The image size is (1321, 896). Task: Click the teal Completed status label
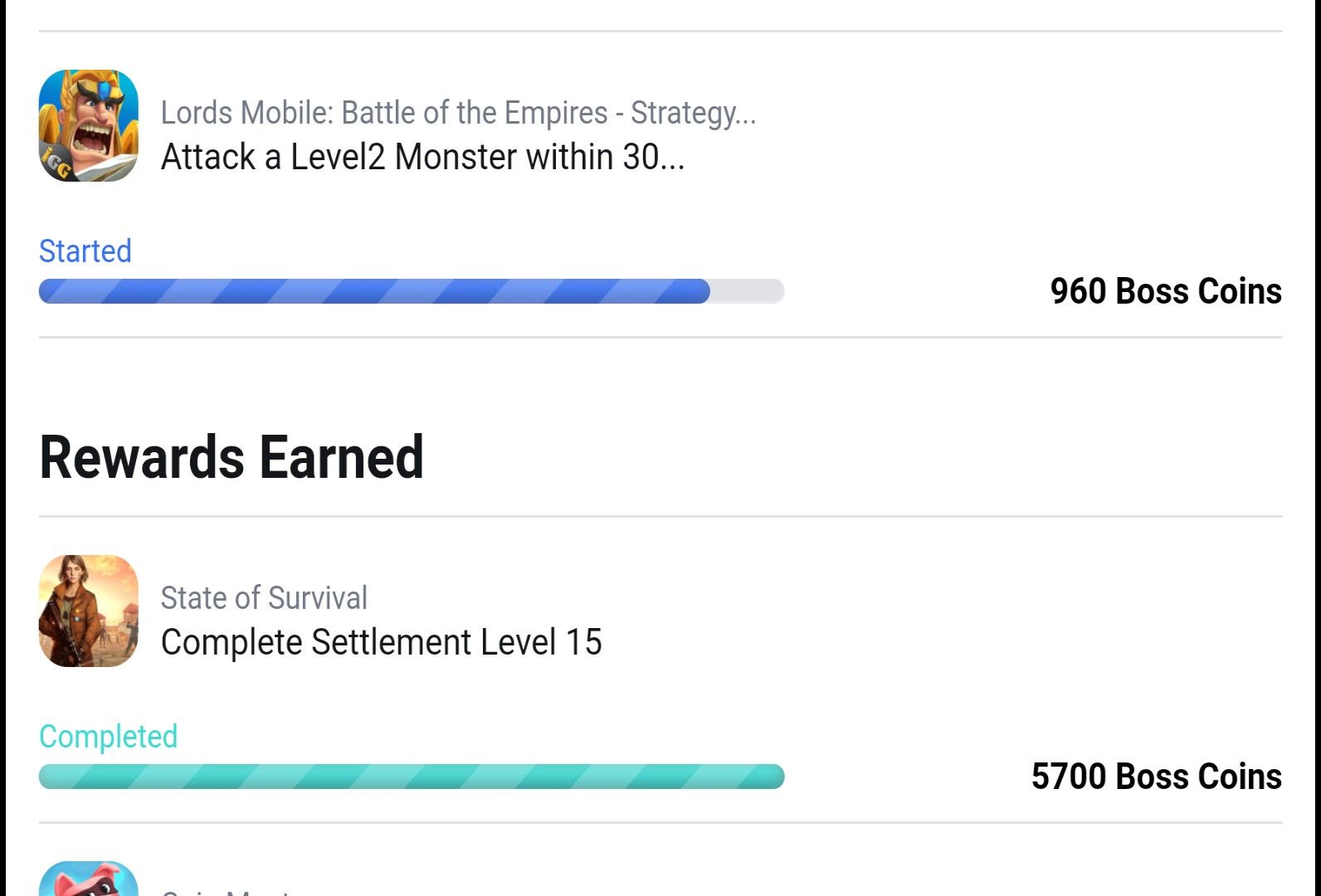coord(109,736)
